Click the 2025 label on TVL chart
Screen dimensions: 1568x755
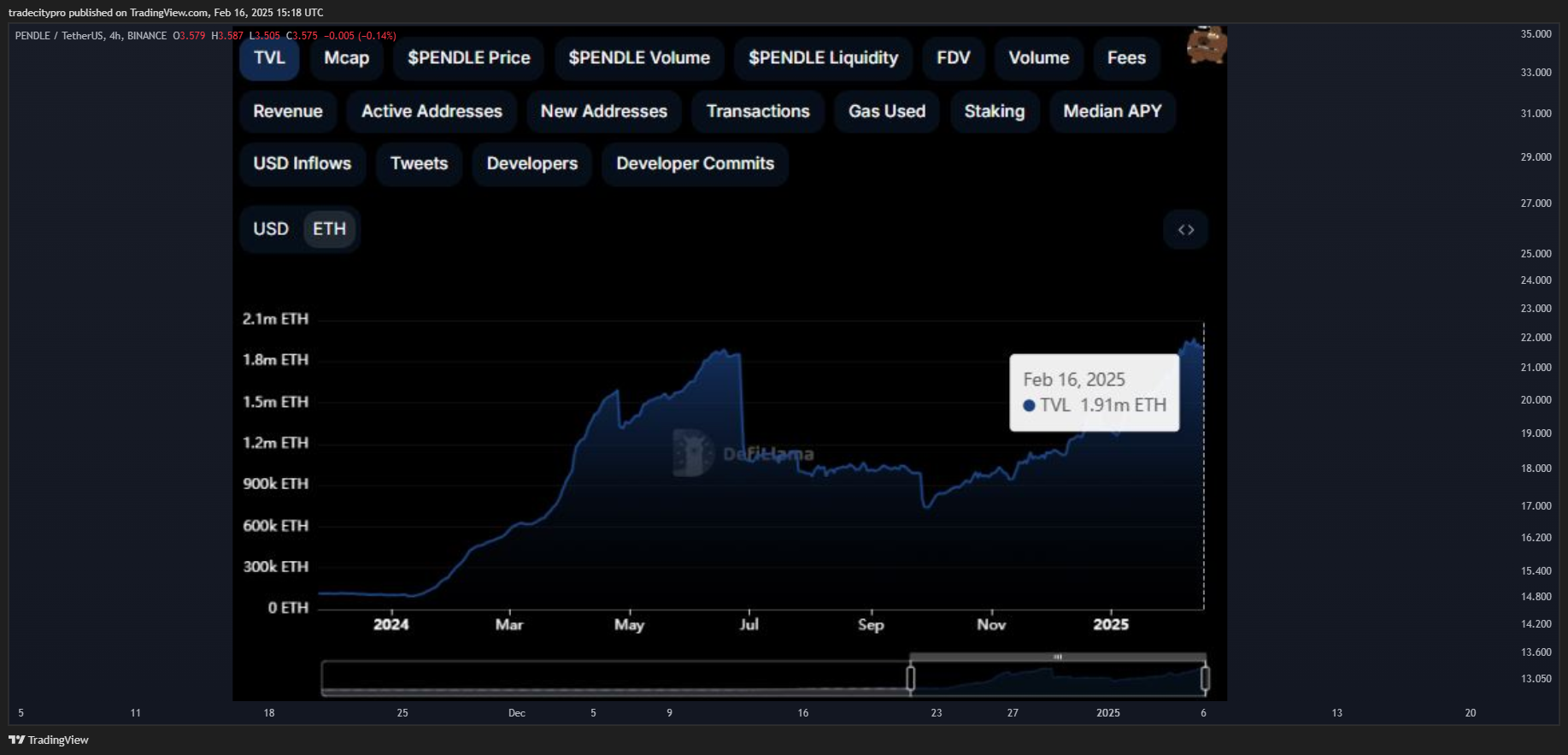(1111, 624)
